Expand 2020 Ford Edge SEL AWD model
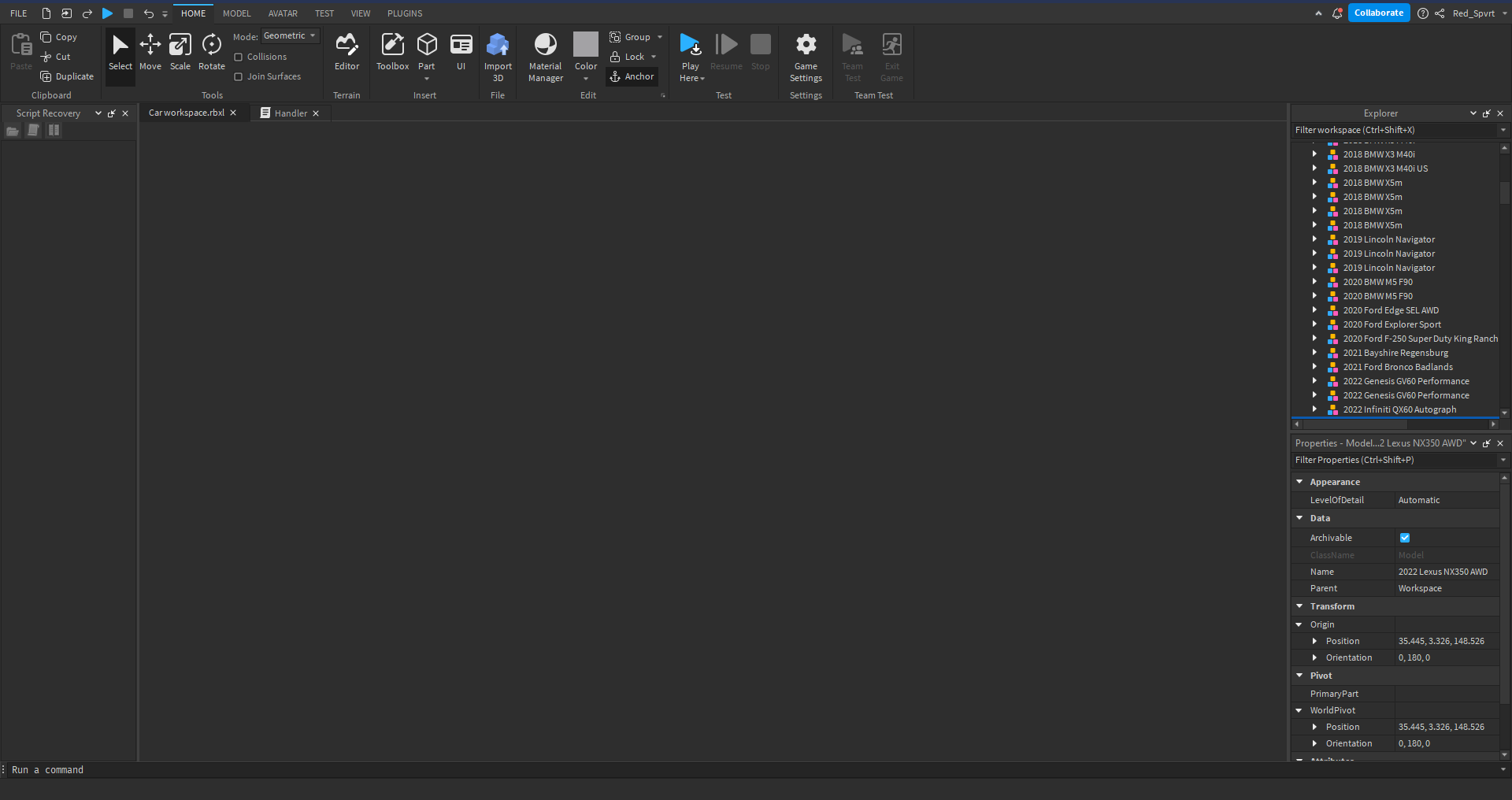The image size is (1512, 800). 1314,310
